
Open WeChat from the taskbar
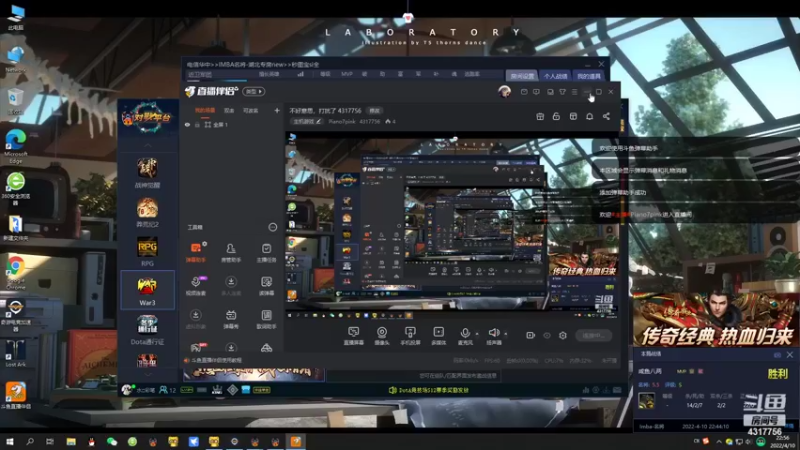coord(112,441)
